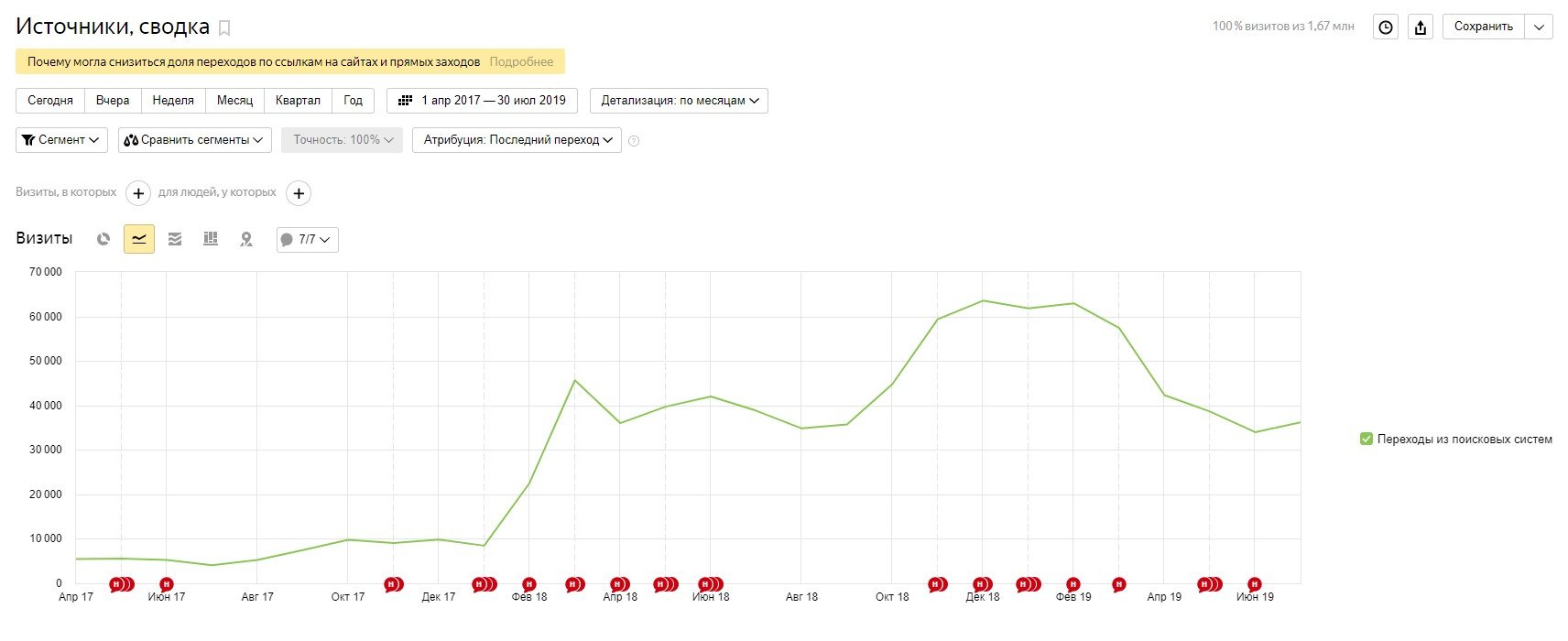Viewport: 1568px width, 641px height.
Task: Open the 7/7 annotations dropdown
Action: pos(307,240)
